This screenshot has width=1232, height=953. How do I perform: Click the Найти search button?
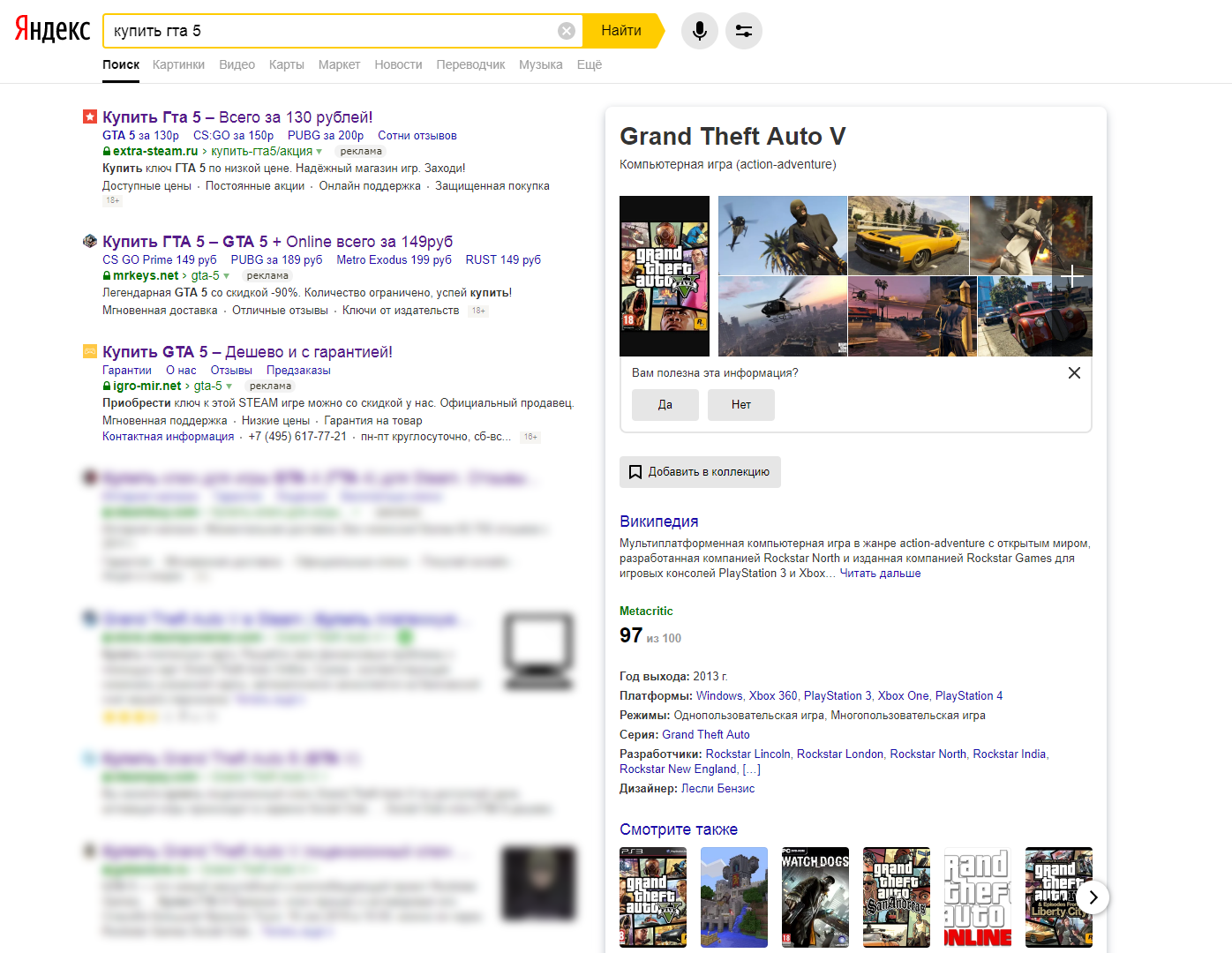coord(621,31)
